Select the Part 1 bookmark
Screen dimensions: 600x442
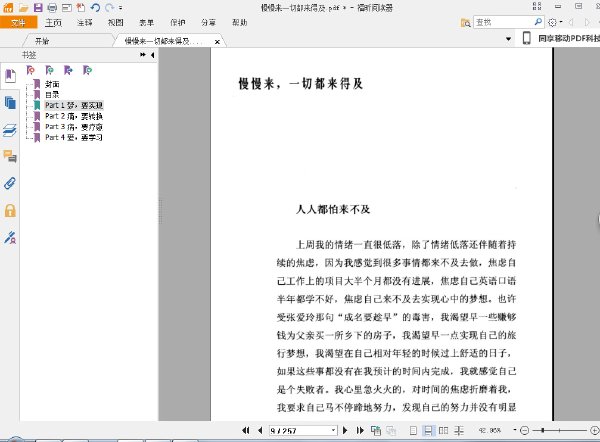coord(74,105)
